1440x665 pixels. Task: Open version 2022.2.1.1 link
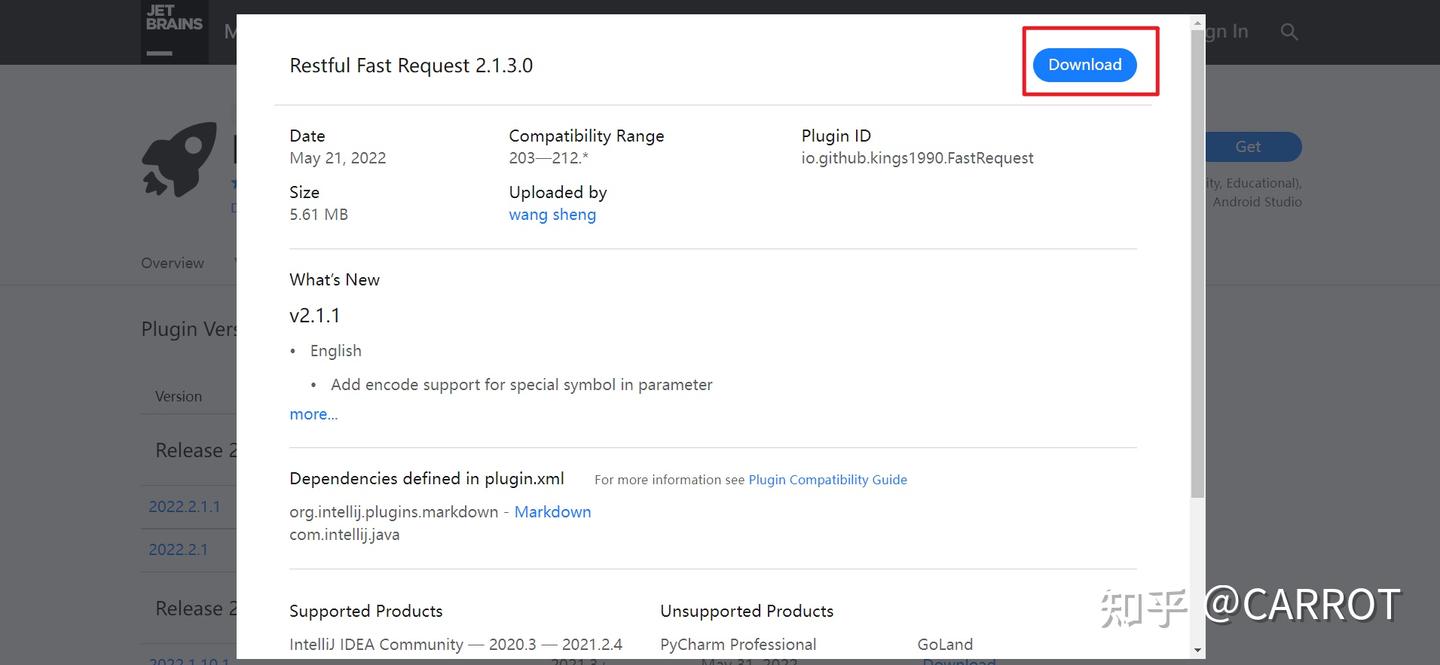[184, 506]
